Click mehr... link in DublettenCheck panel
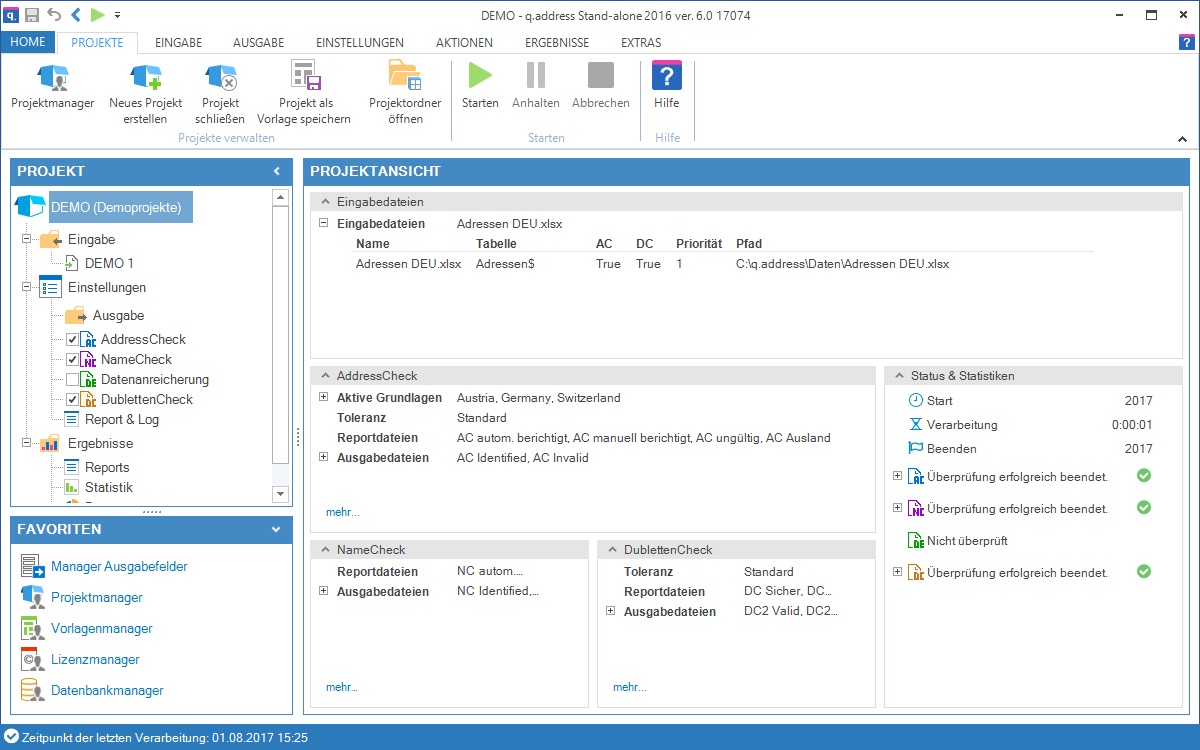 630,687
